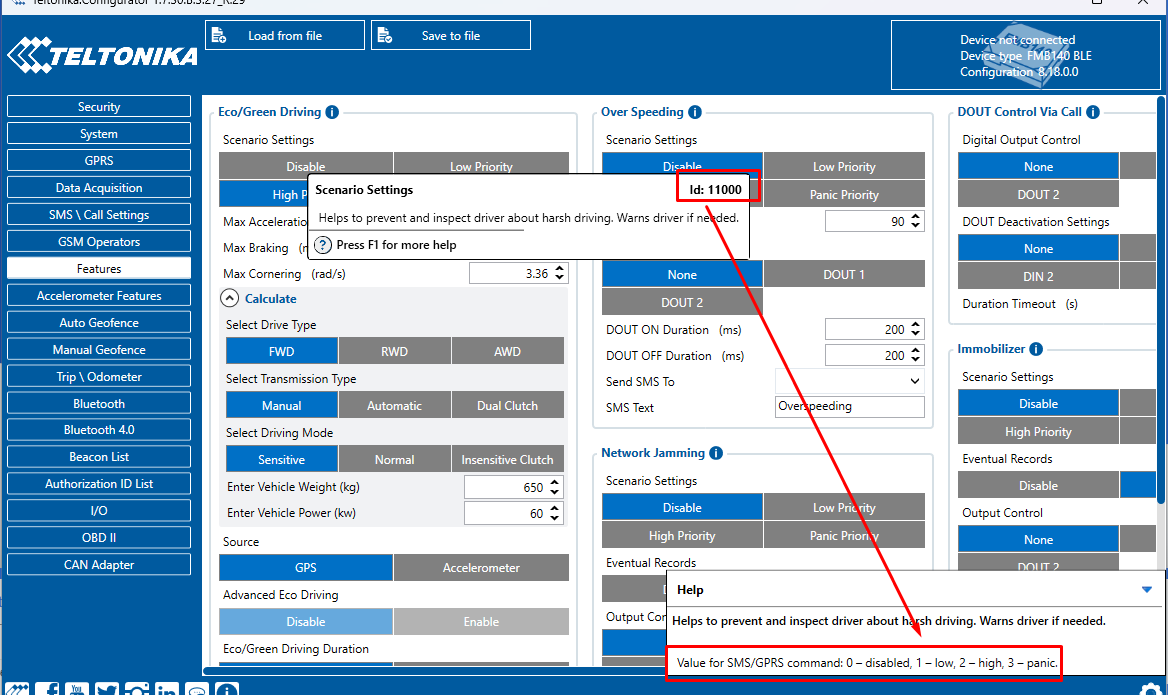Open the Bluetooth 4.0 section

pos(99,430)
